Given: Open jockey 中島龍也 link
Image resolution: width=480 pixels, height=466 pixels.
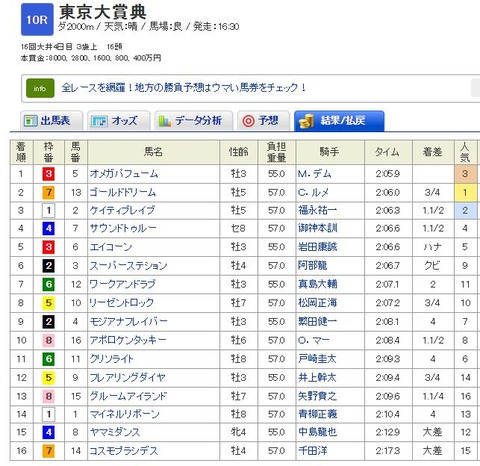Looking at the screenshot, I should pos(317,432).
